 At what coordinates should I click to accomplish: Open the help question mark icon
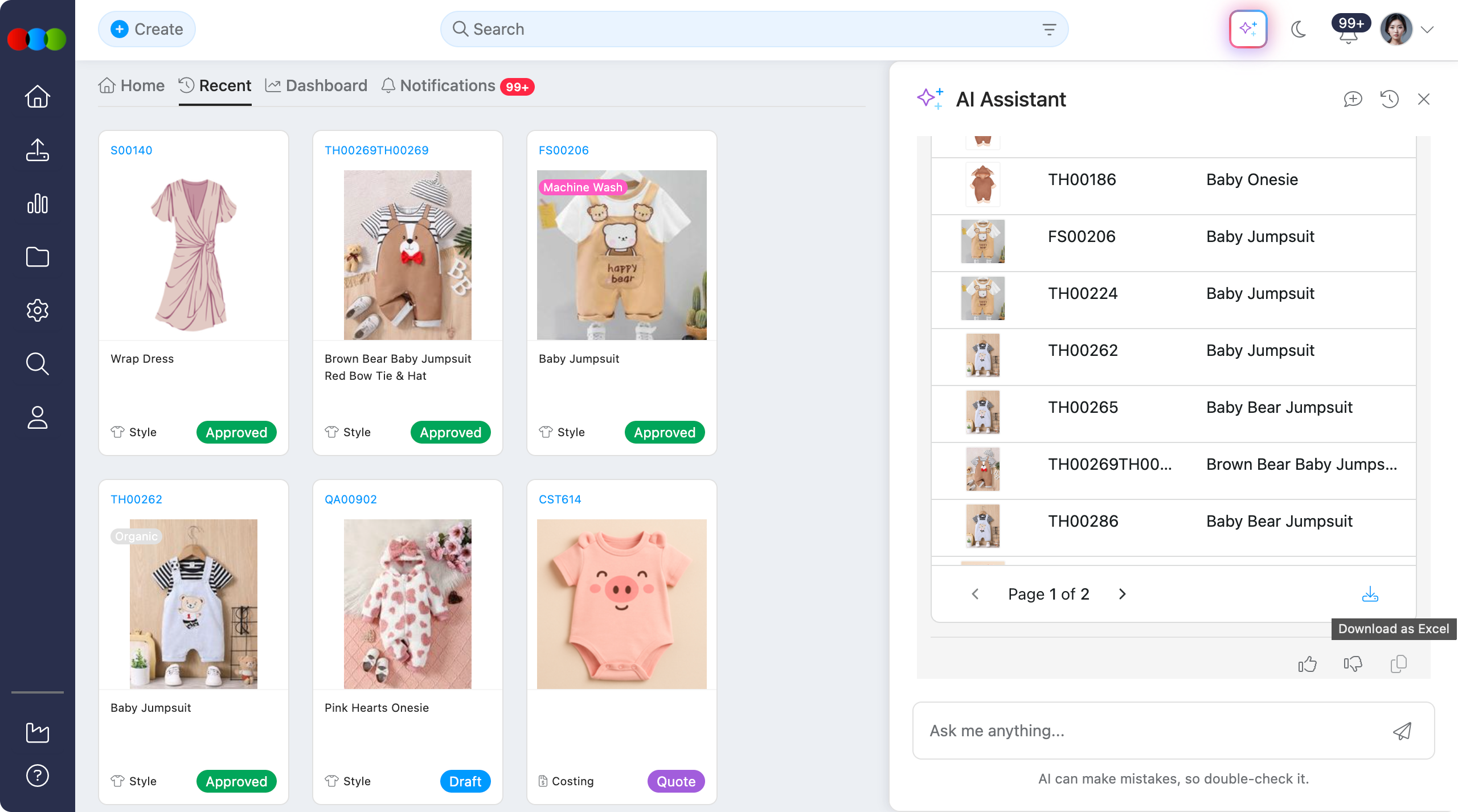(36, 775)
